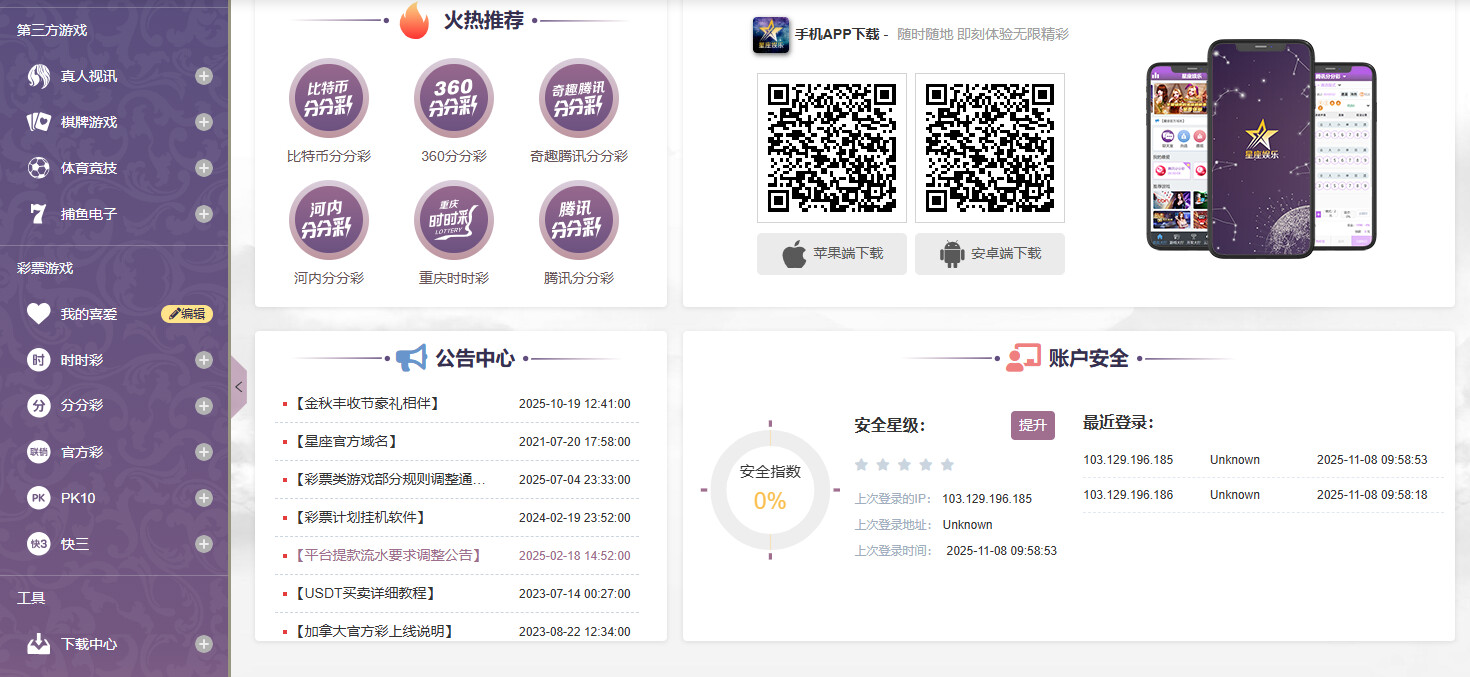
Task: Open the 平台提款流水要求调整公告 announcement
Action: (388, 555)
